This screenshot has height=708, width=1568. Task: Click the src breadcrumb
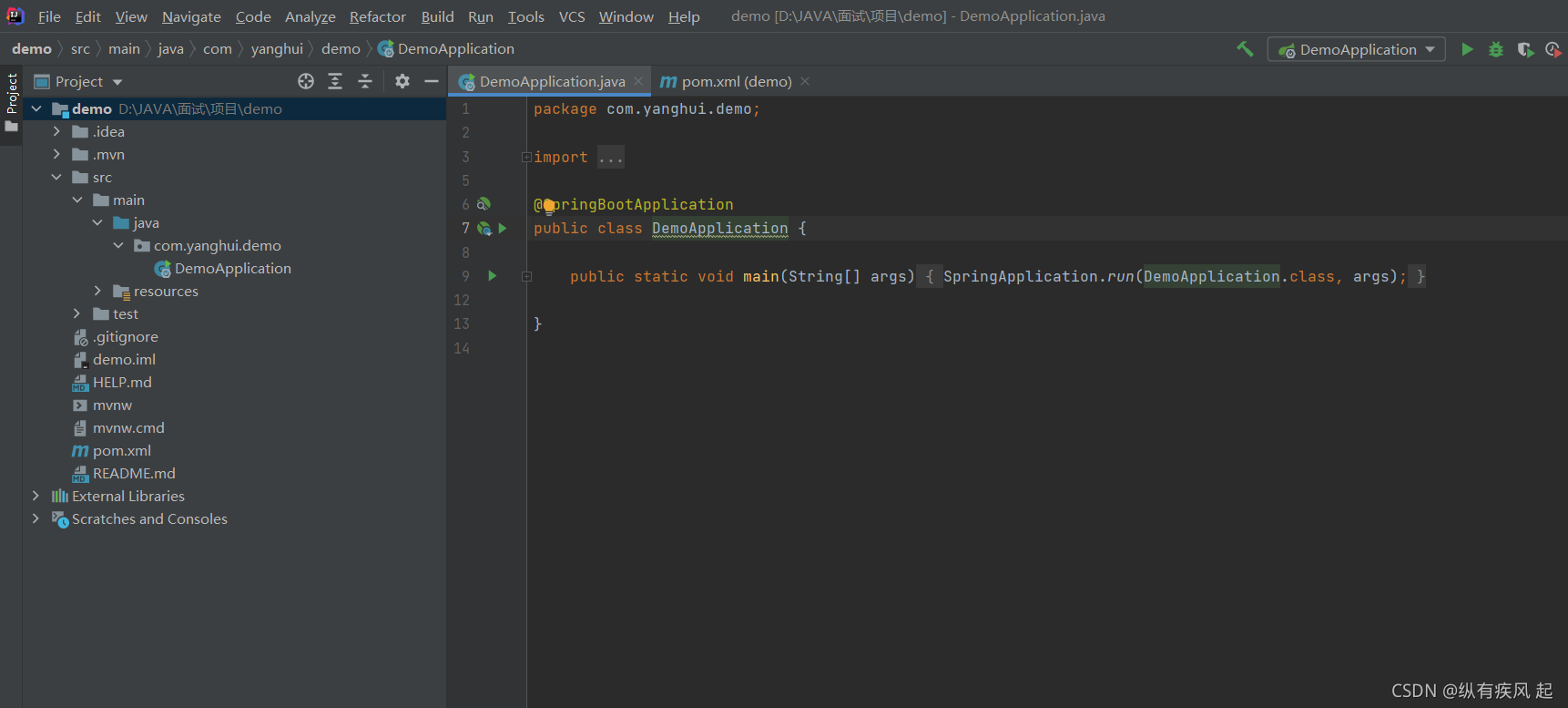(x=80, y=49)
